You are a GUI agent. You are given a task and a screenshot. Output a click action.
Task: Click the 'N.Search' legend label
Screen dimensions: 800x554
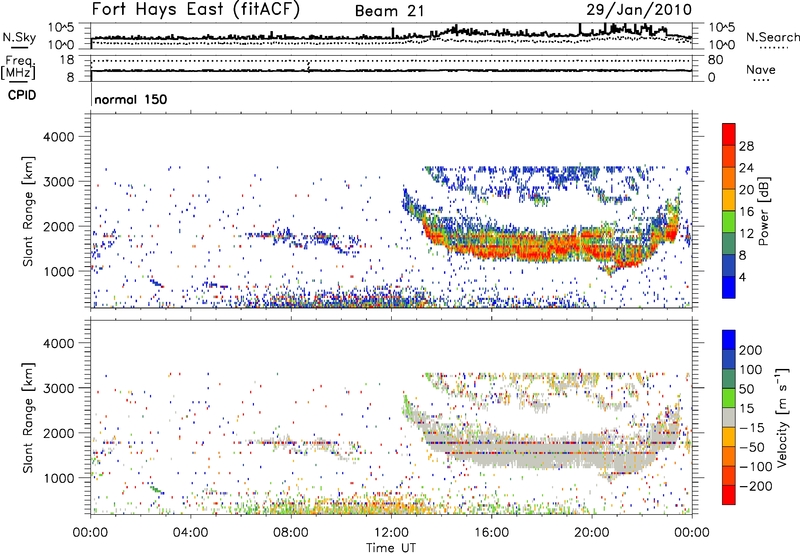pos(772,37)
